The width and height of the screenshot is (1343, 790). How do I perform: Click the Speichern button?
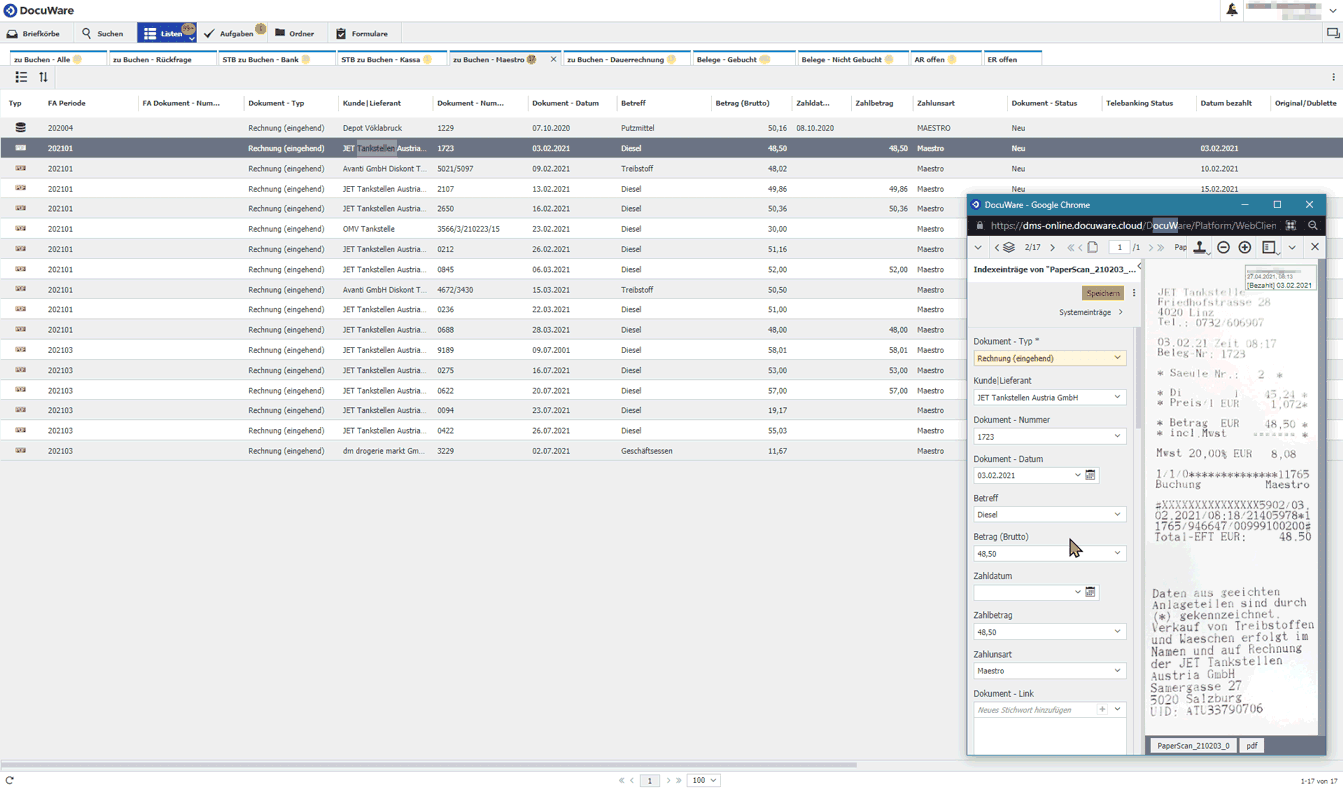coord(1103,293)
